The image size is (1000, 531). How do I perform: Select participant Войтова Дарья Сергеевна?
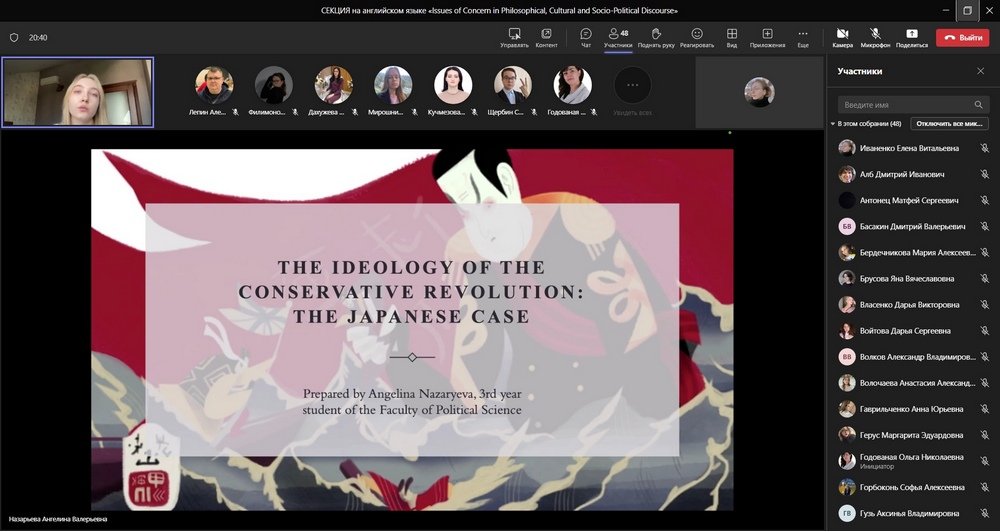913,331
